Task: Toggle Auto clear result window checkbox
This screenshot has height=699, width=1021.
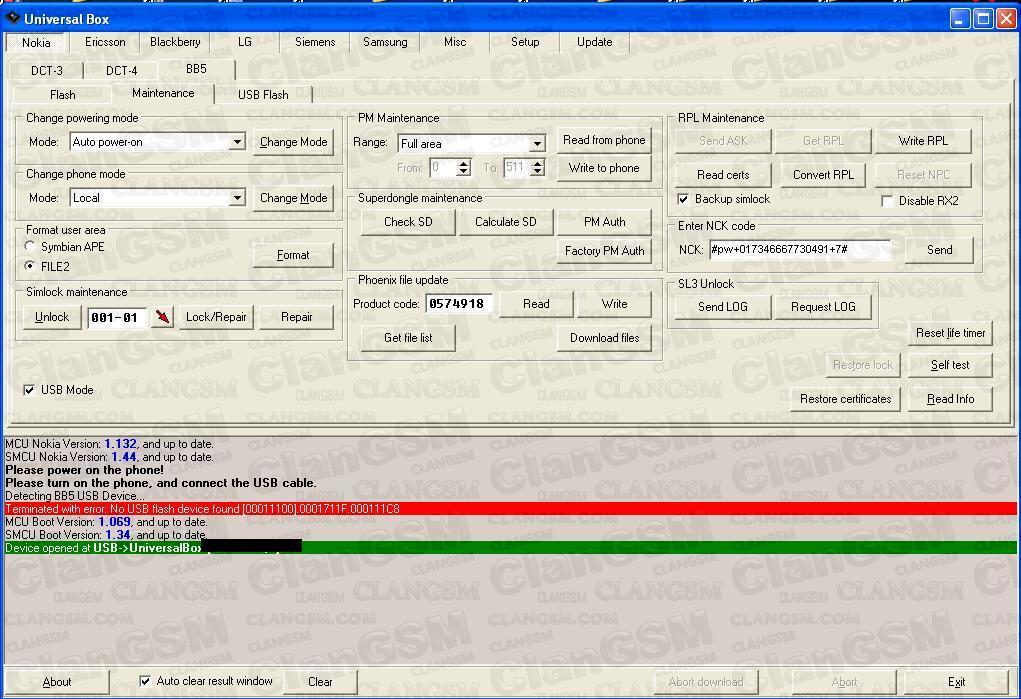Action: (145, 681)
